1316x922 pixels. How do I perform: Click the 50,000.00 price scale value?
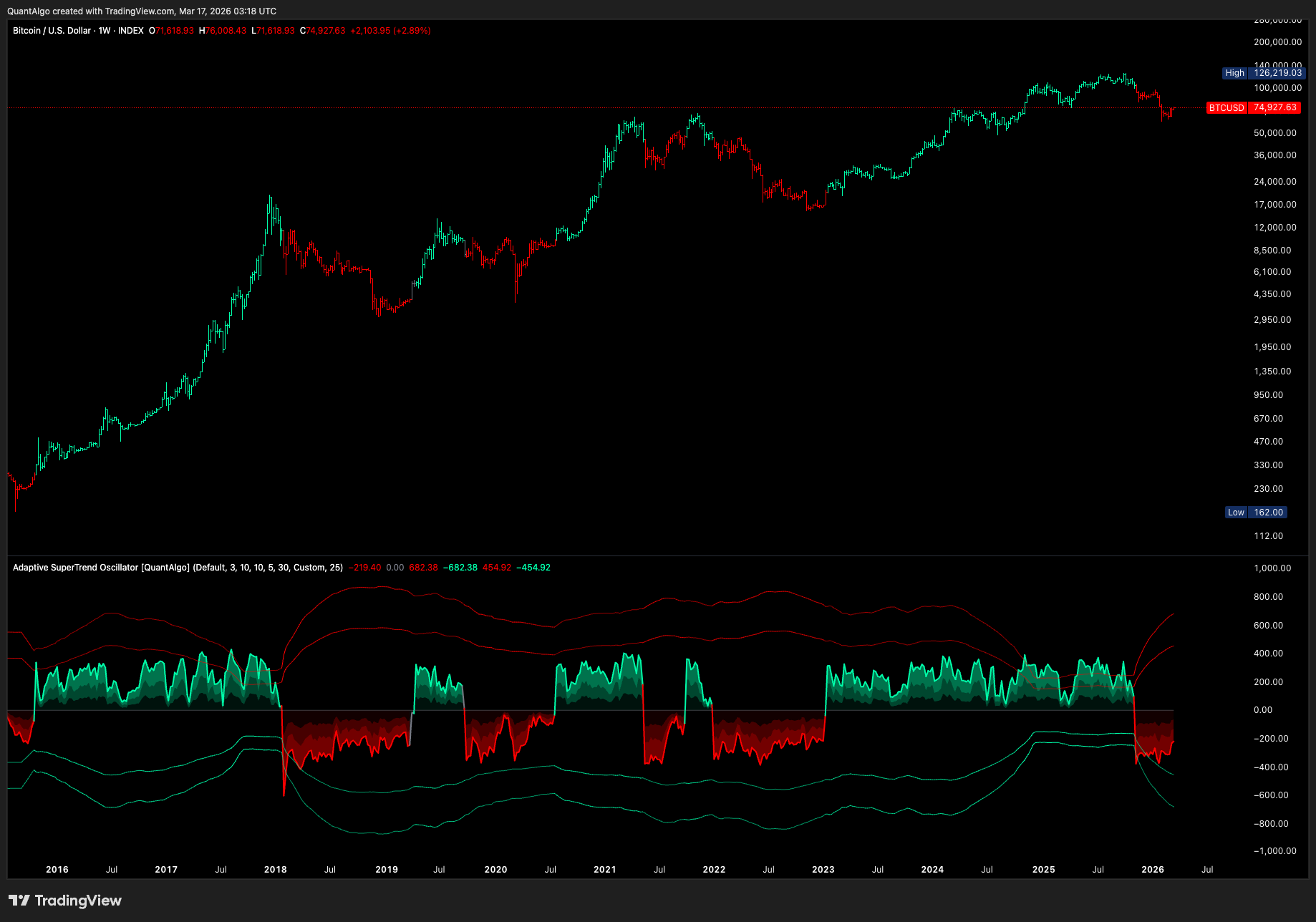[1275, 133]
